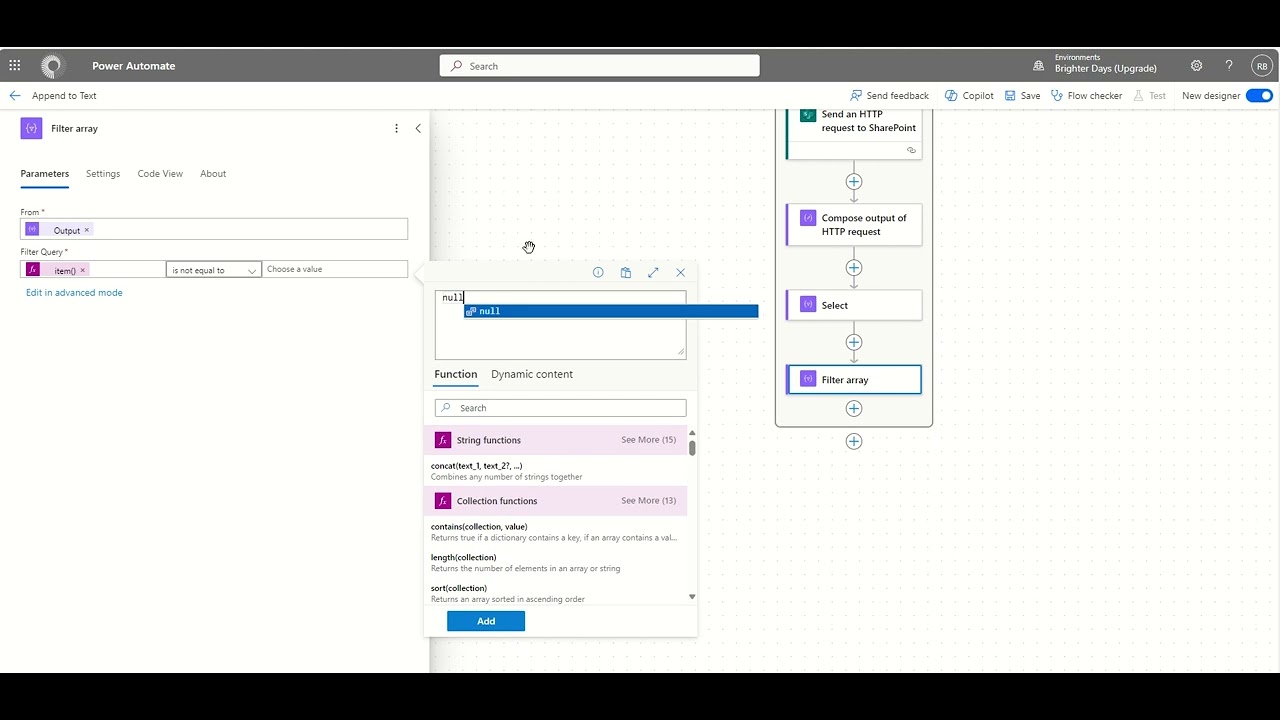Toggle the New designer switch
Viewport: 1280px width, 720px height.
(x=1259, y=96)
